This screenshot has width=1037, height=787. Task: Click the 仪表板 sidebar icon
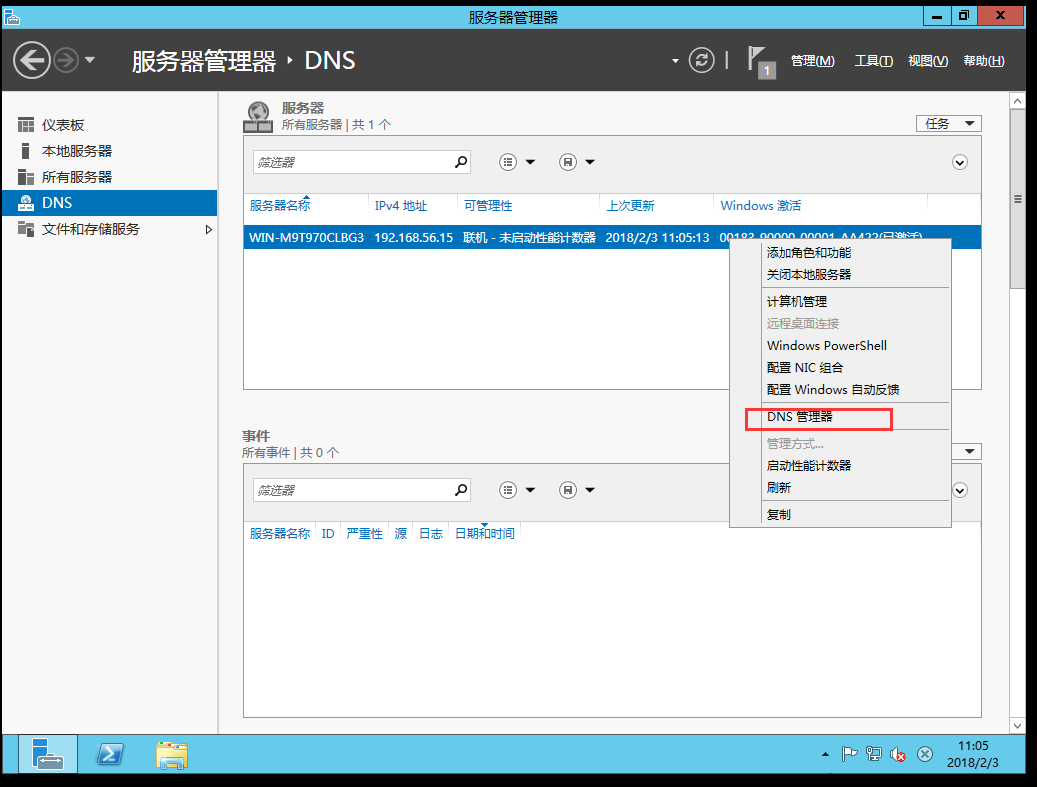tap(26, 125)
